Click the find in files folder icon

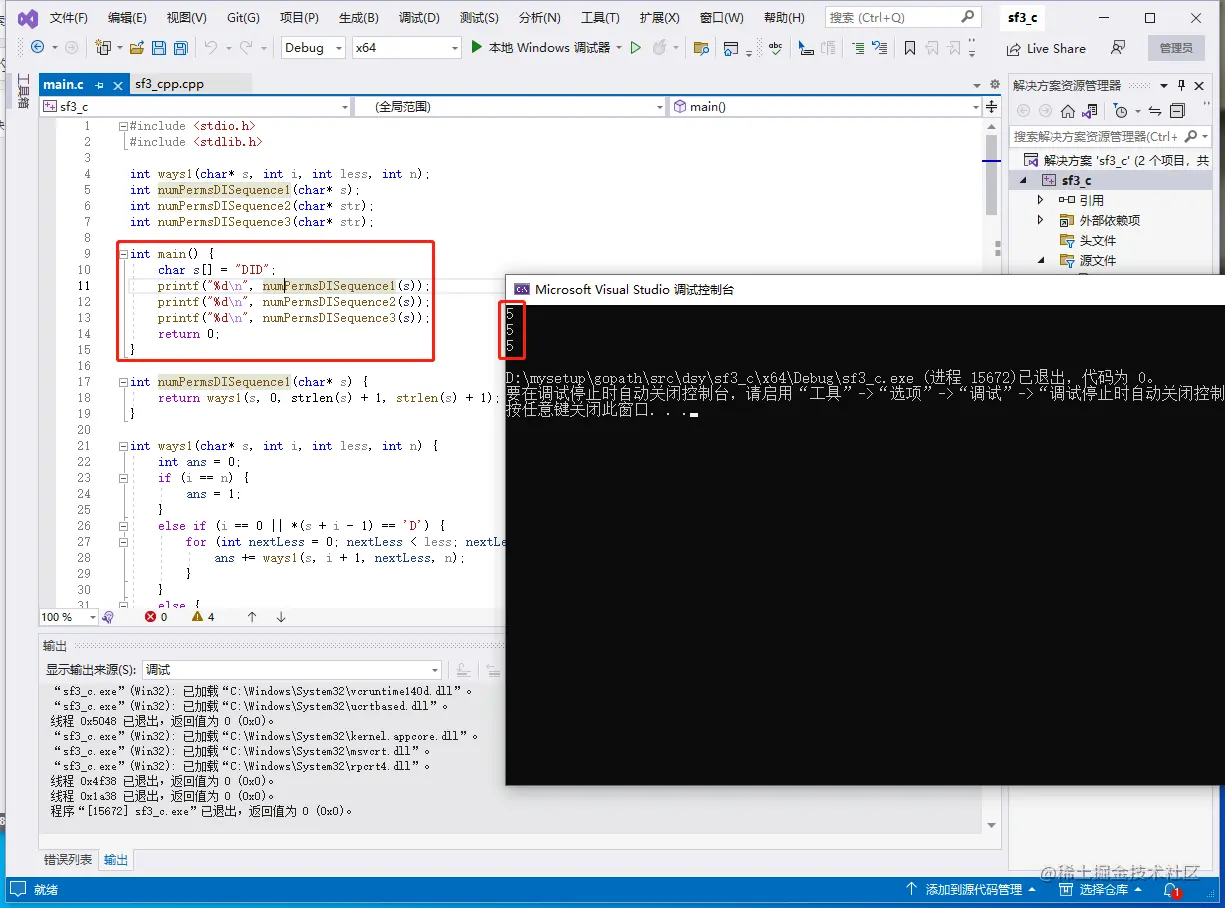click(701, 48)
